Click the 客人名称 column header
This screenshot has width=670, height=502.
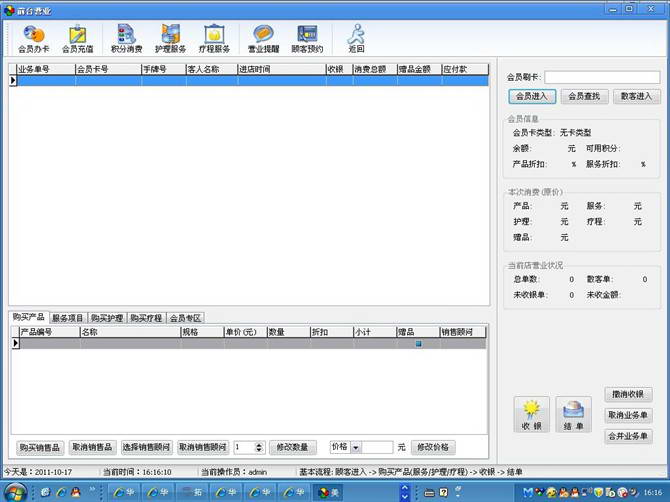[212, 69]
